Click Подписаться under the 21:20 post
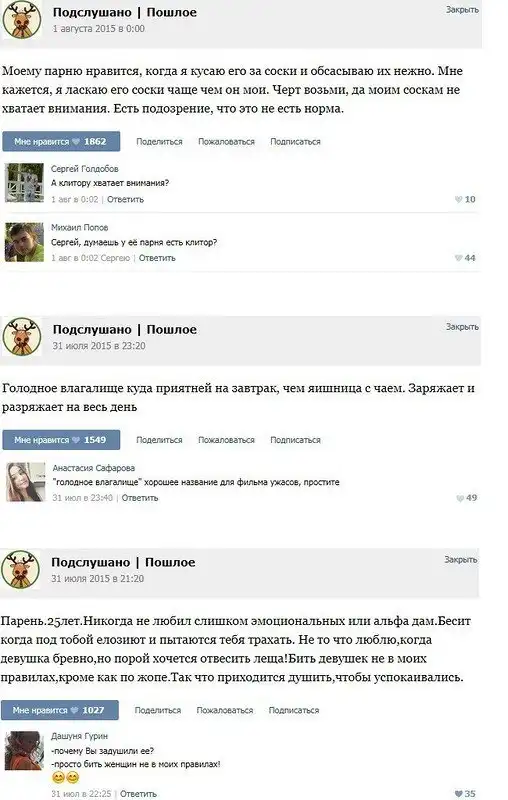The image size is (508, 800). click(294, 710)
